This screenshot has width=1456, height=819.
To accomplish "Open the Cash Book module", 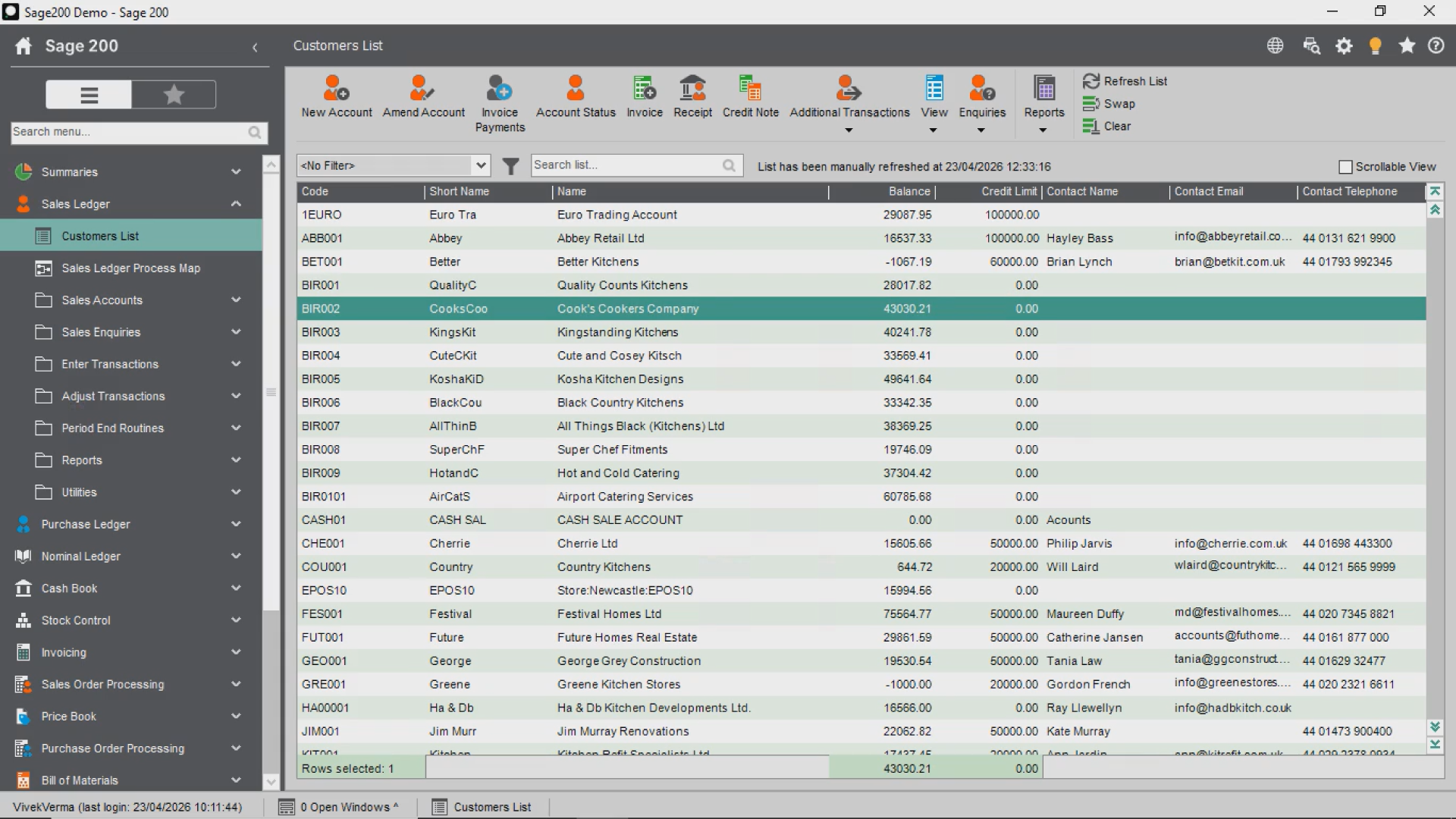I will 131,588.
